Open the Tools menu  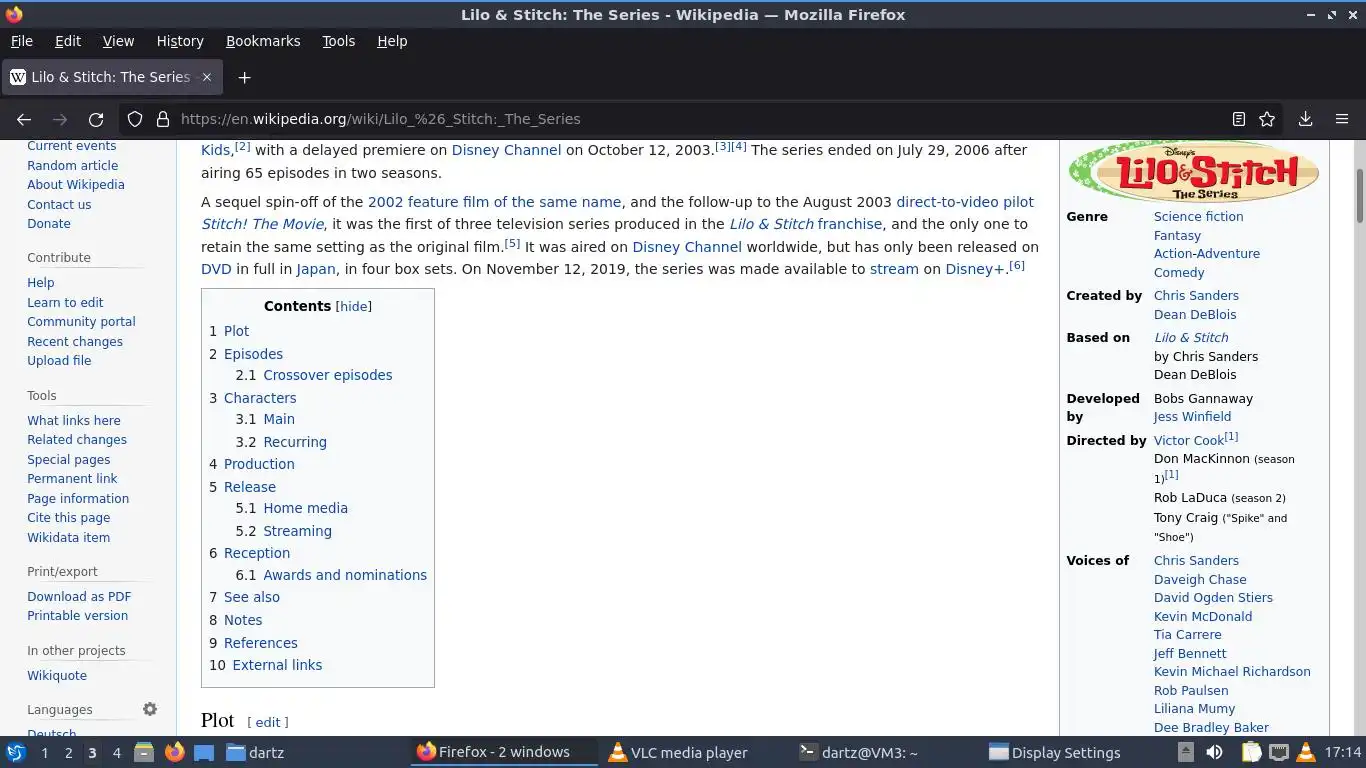click(x=338, y=41)
